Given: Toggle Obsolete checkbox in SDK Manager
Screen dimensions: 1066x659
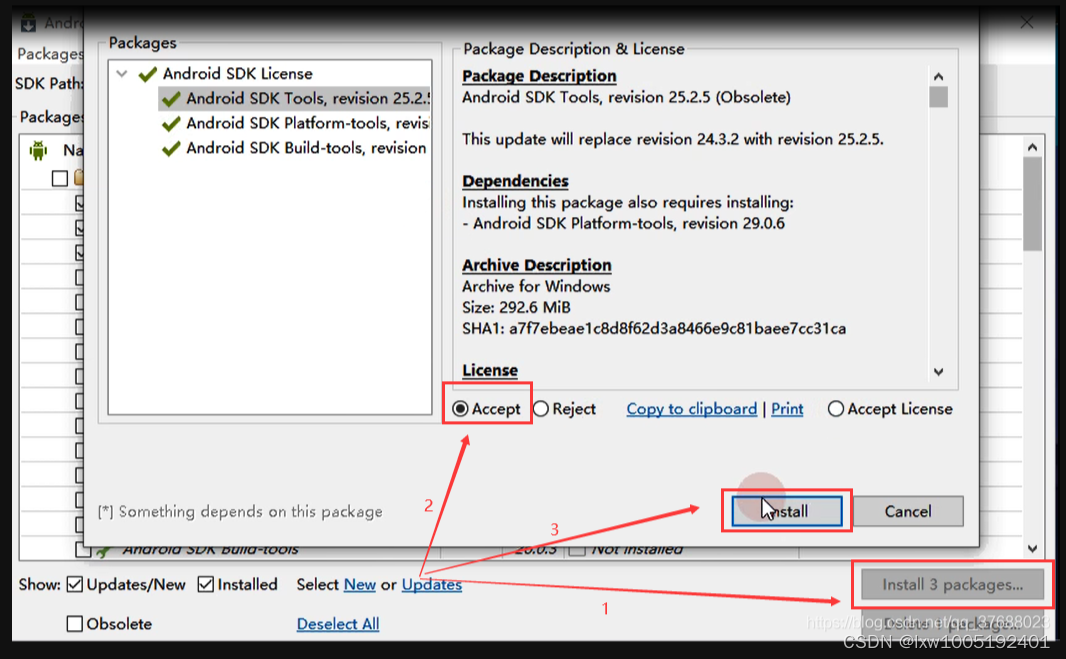Looking at the screenshot, I should click(75, 624).
